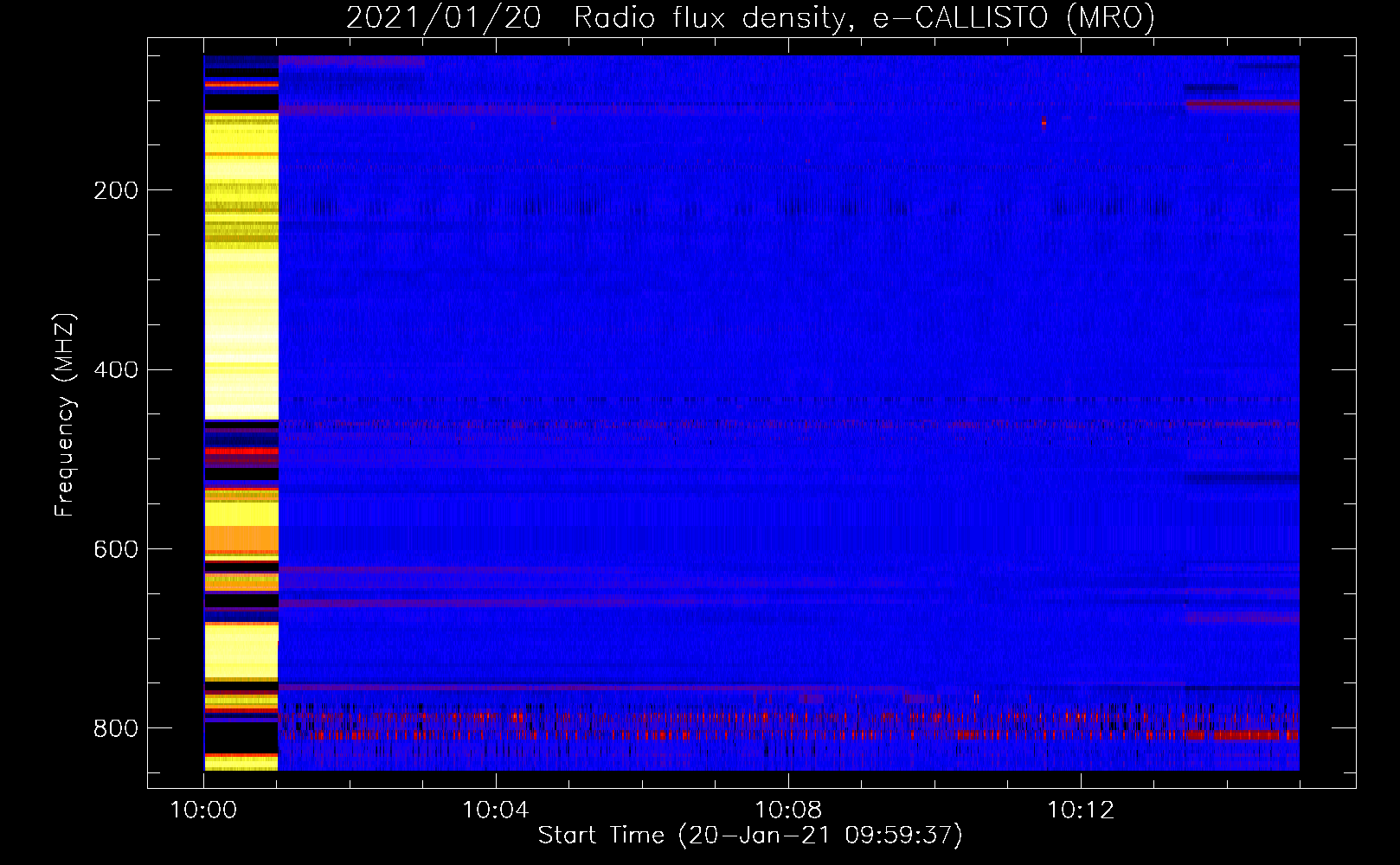Click the '200' frequency tick label
Viewport: 1400px width, 865px height.
[x=115, y=190]
